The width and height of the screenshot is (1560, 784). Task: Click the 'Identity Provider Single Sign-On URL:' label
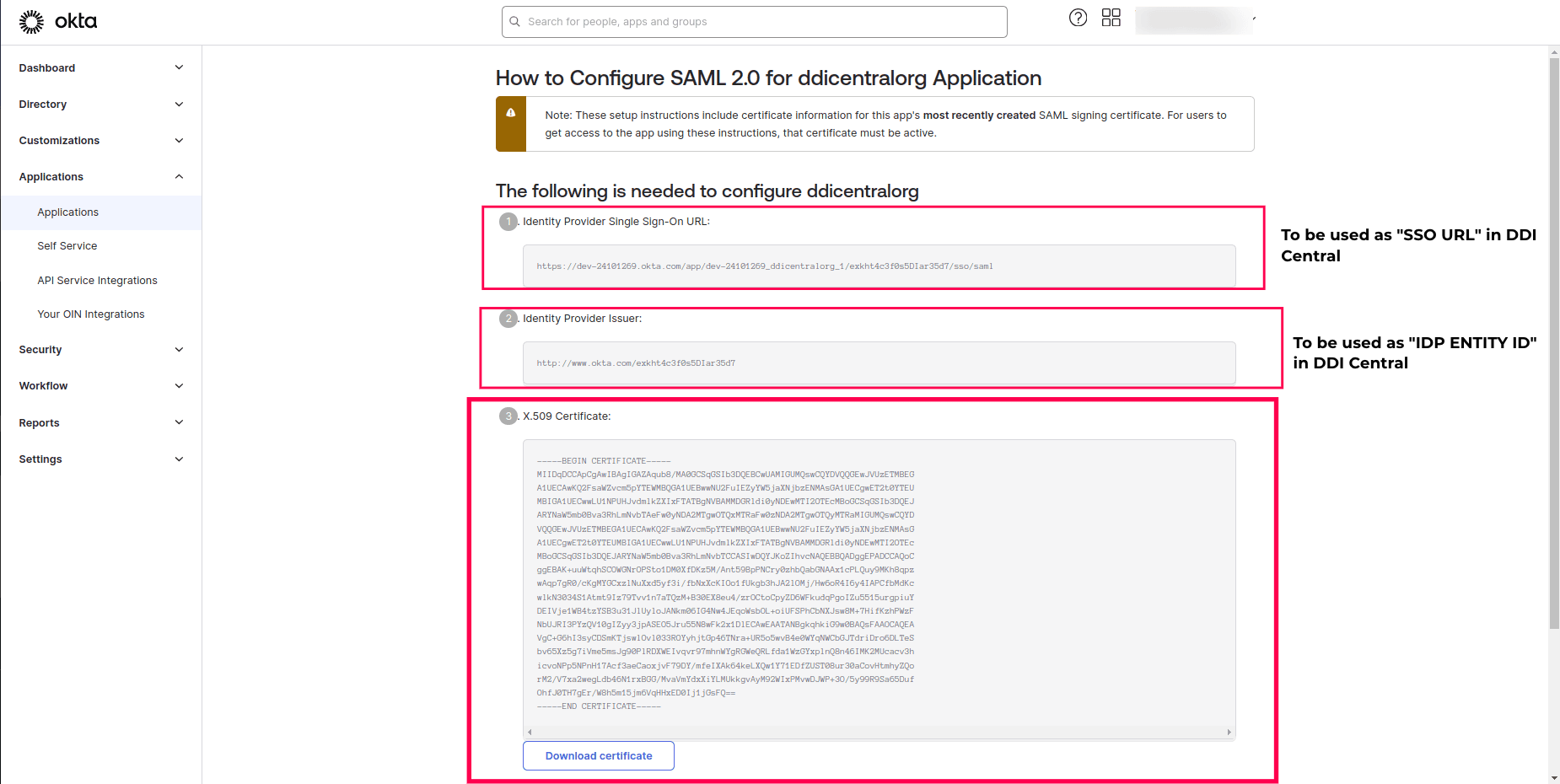pyautogui.click(x=616, y=222)
